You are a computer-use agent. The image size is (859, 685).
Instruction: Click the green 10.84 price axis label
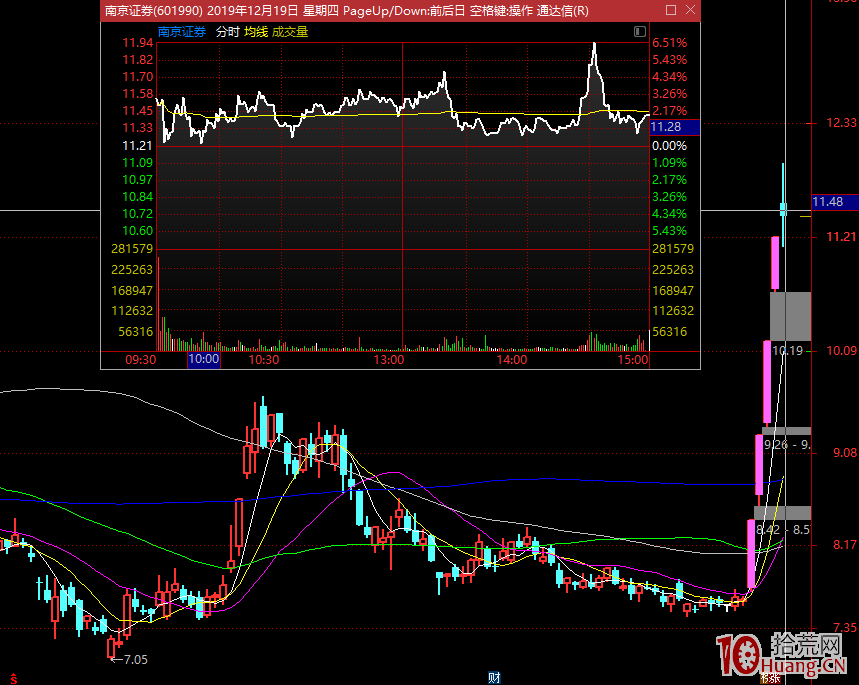coord(138,197)
